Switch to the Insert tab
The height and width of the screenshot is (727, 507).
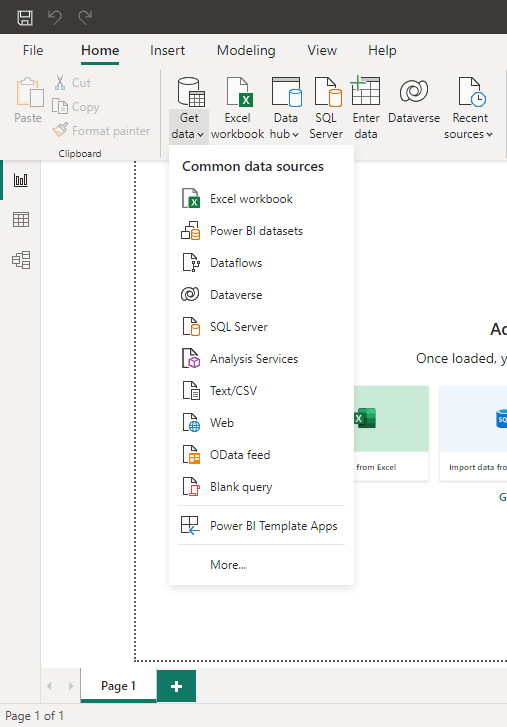tap(167, 50)
